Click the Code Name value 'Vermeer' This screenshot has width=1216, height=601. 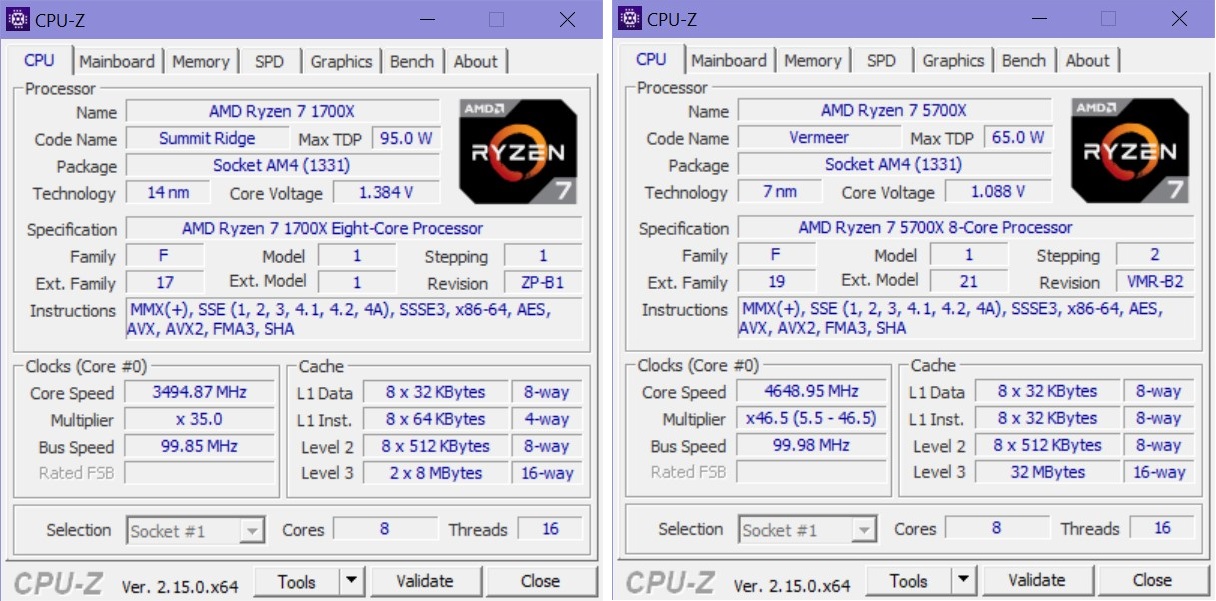point(819,137)
